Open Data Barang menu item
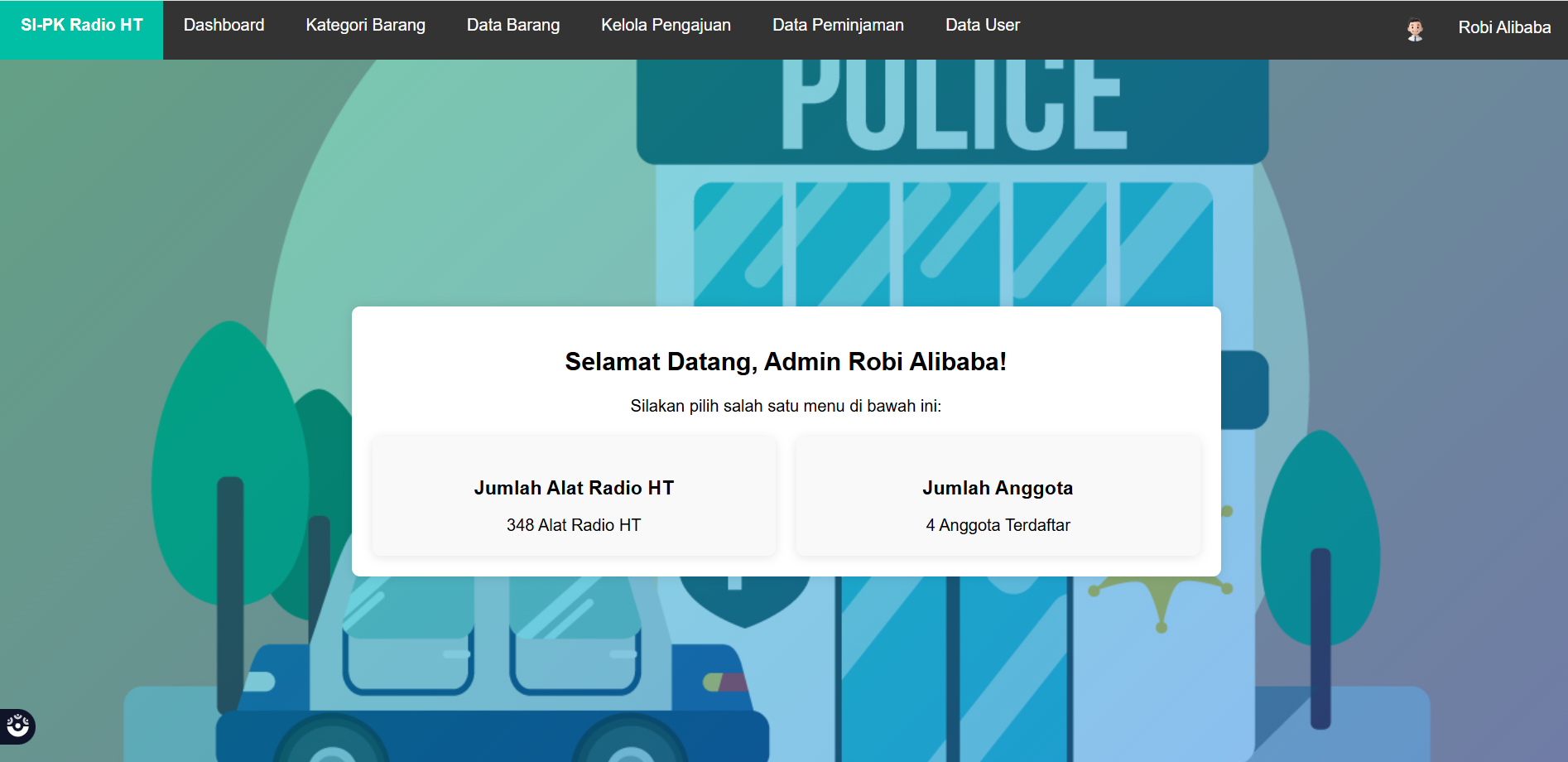 tap(513, 26)
